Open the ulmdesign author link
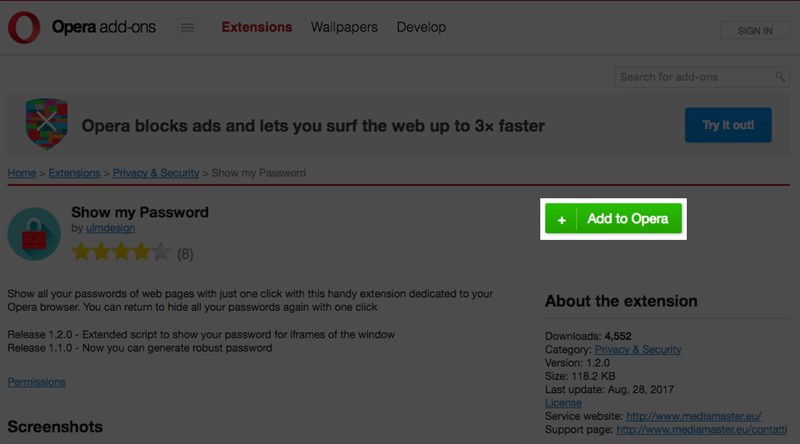 coord(111,228)
